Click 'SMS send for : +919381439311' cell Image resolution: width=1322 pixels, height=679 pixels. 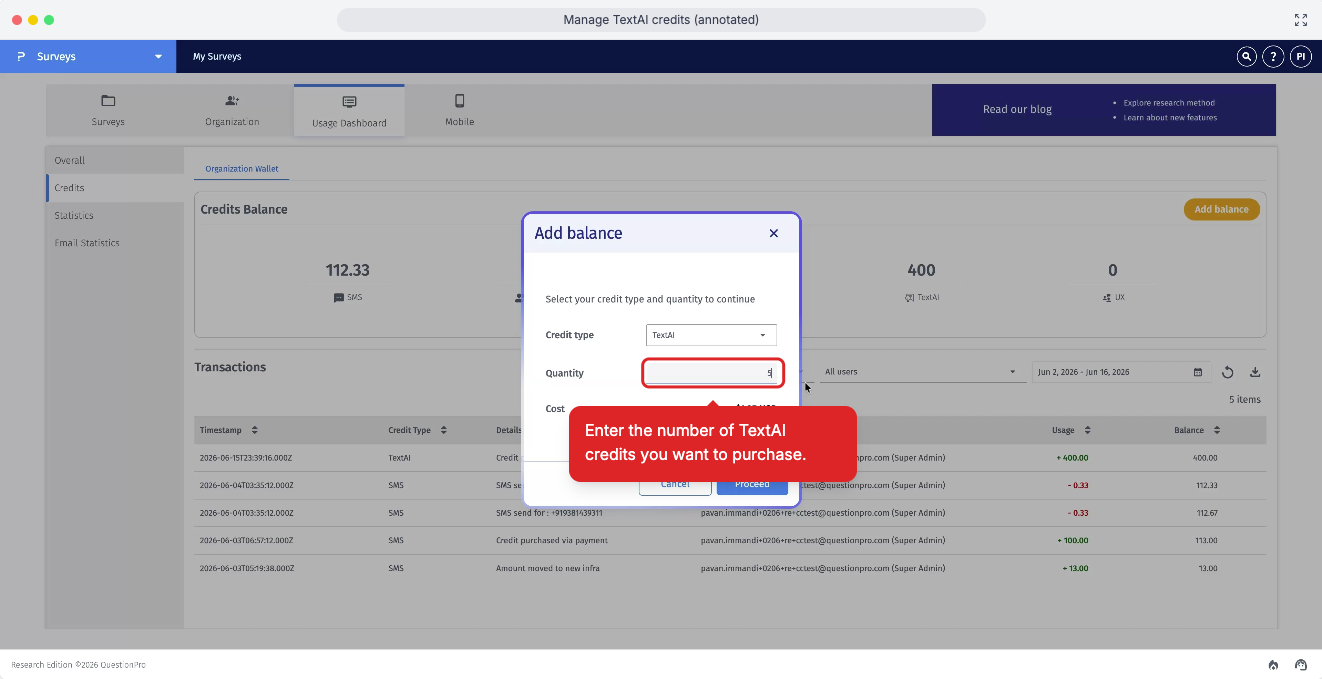[549, 513]
